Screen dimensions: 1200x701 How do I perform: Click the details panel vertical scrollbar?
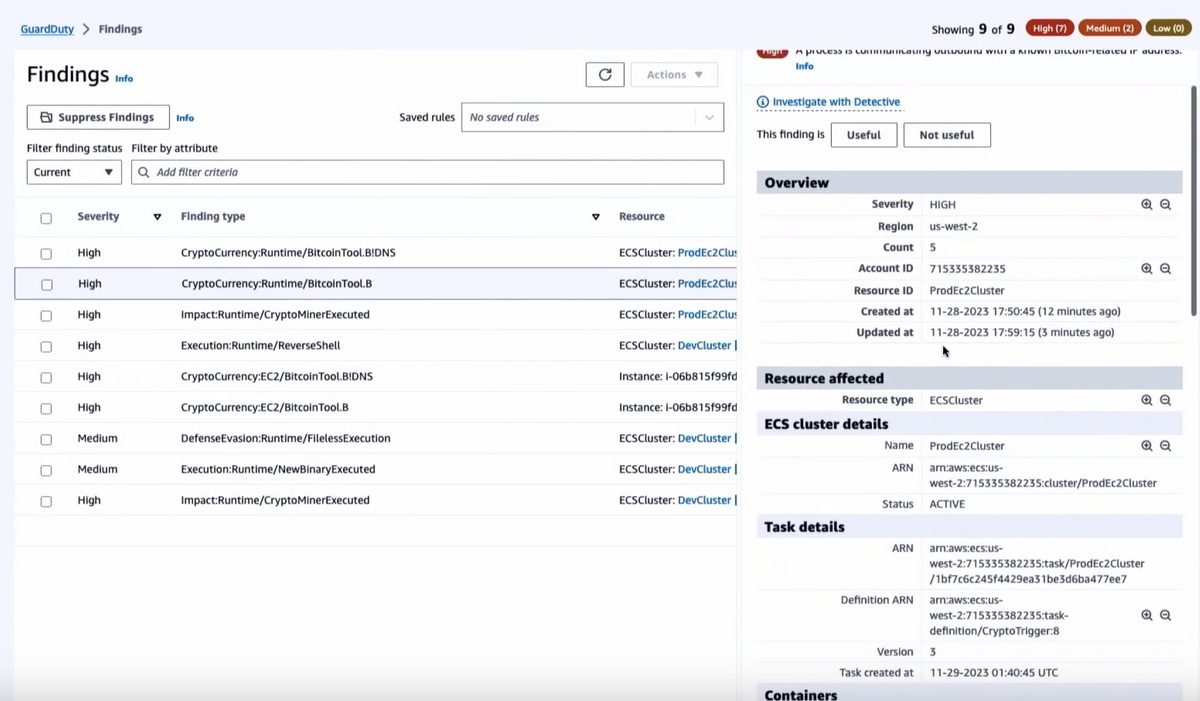click(1193, 200)
